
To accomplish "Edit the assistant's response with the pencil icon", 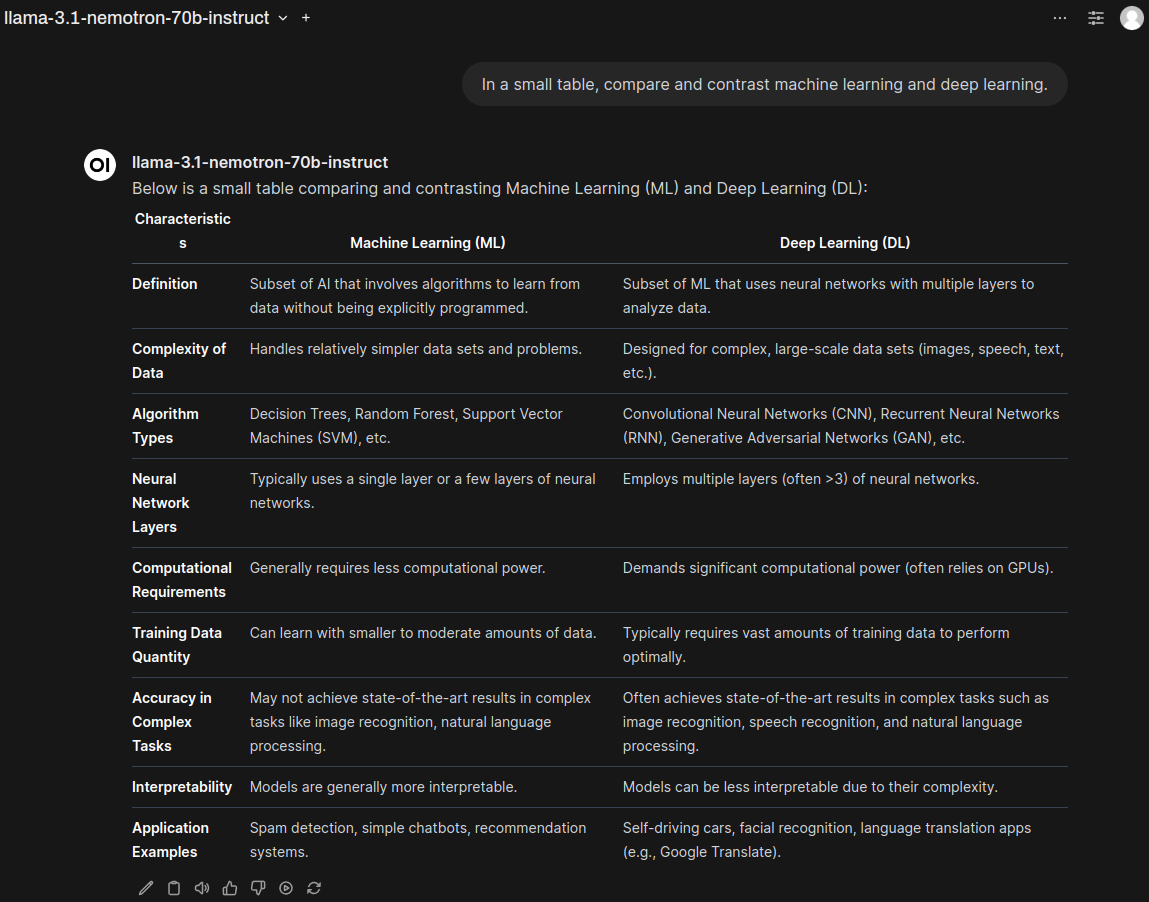I will pyautogui.click(x=146, y=887).
